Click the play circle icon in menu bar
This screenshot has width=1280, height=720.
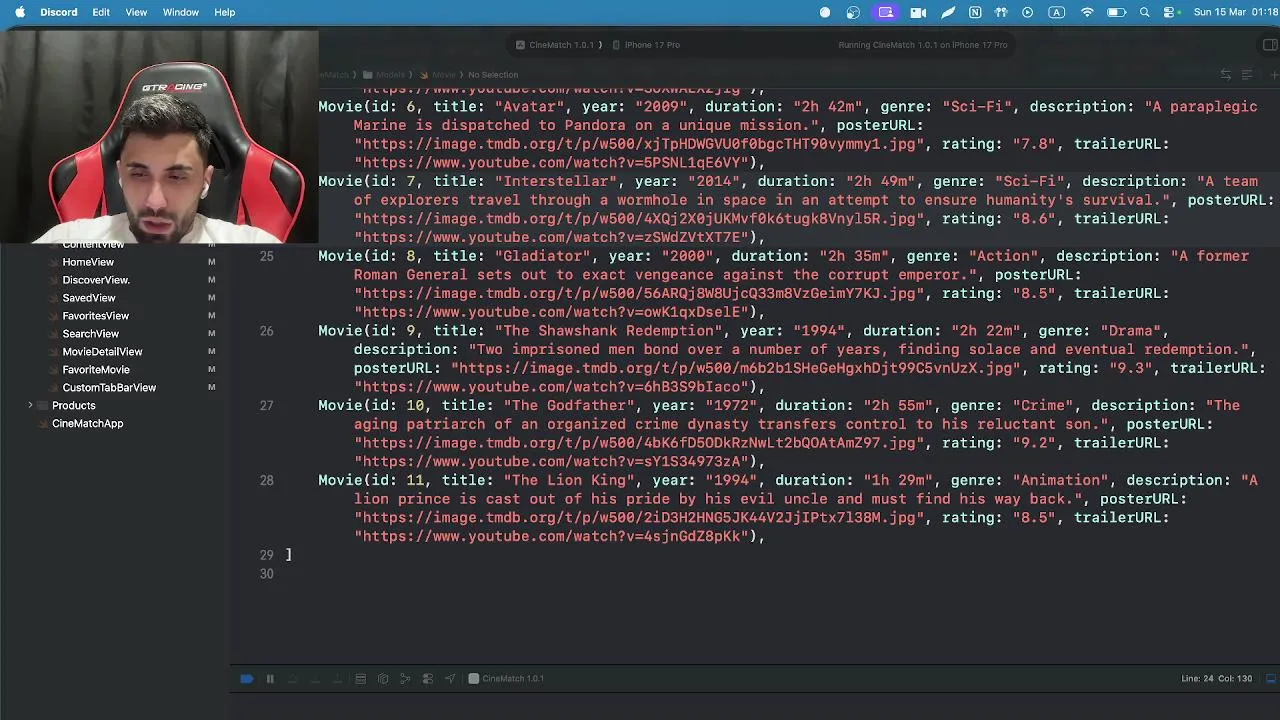tap(1027, 12)
